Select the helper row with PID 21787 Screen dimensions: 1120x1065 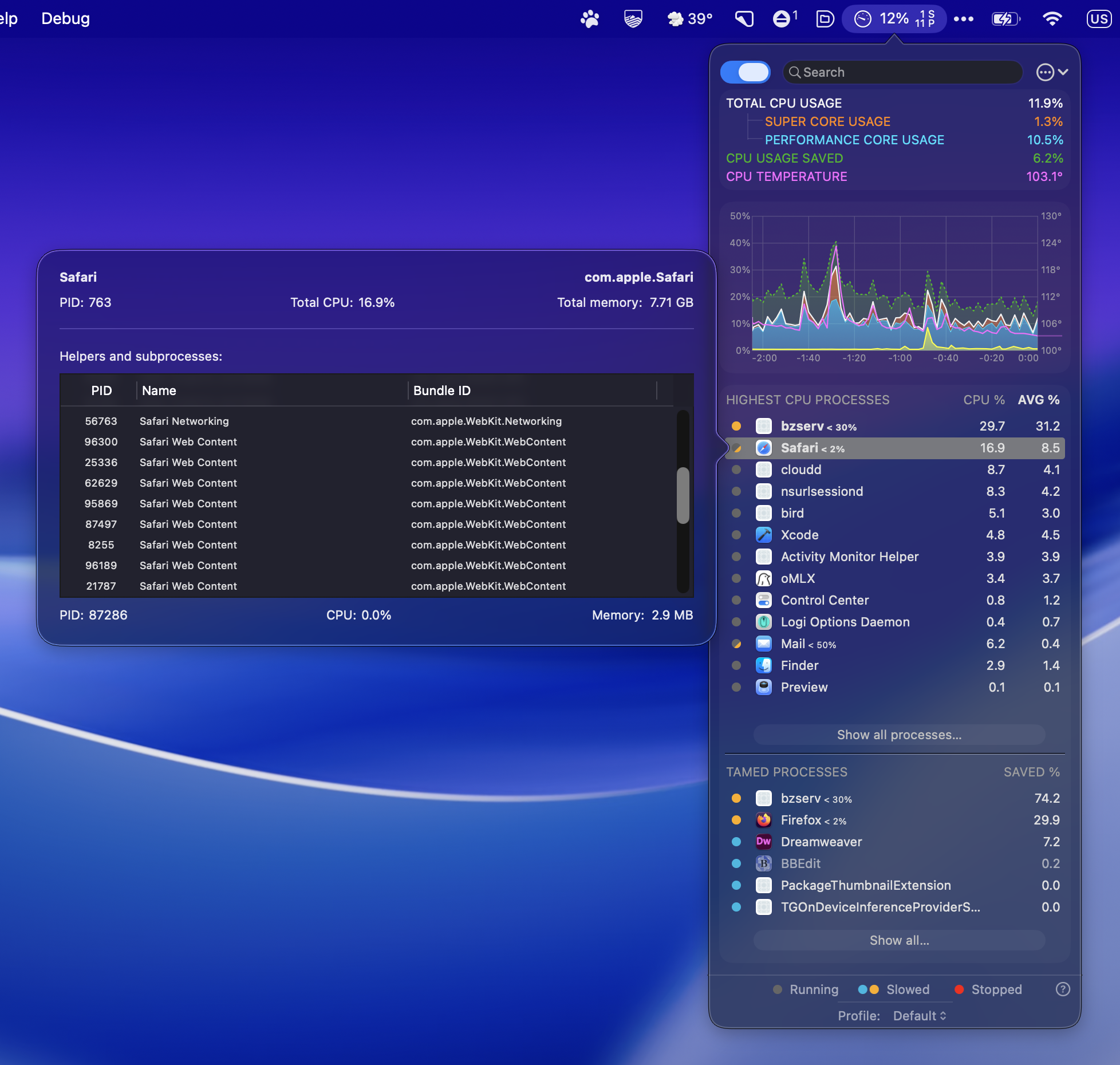click(x=368, y=586)
